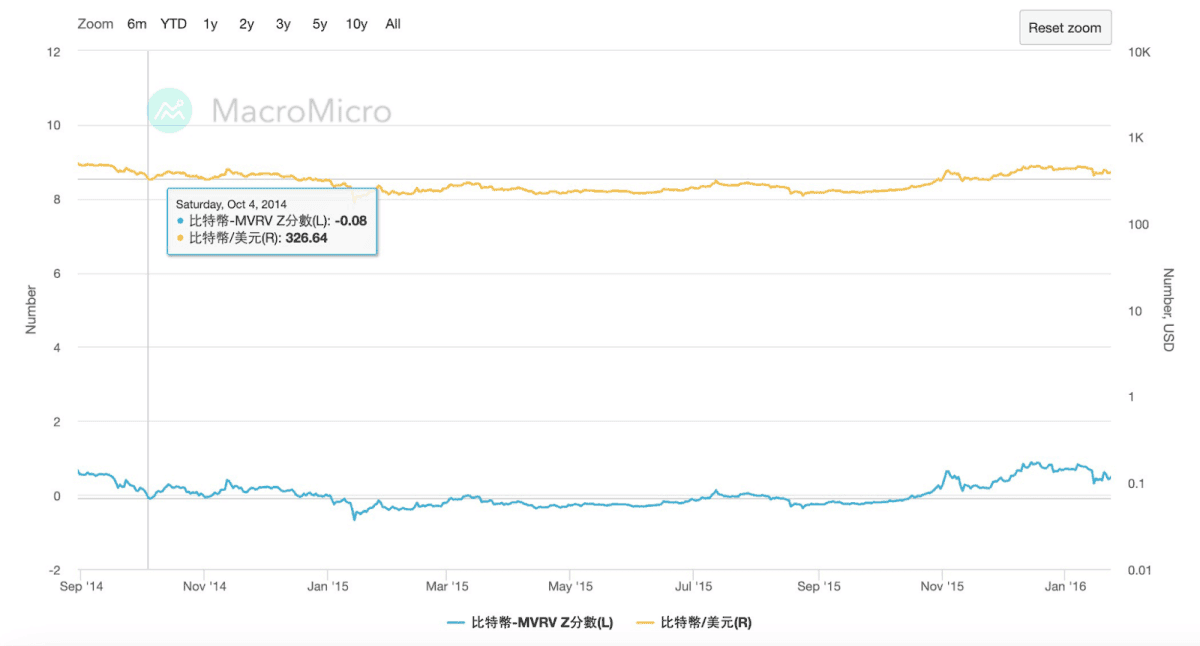Screen dimensions: 1200x646
Task: Select the 10y zoom range
Action: pyautogui.click(x=356, y=23)
